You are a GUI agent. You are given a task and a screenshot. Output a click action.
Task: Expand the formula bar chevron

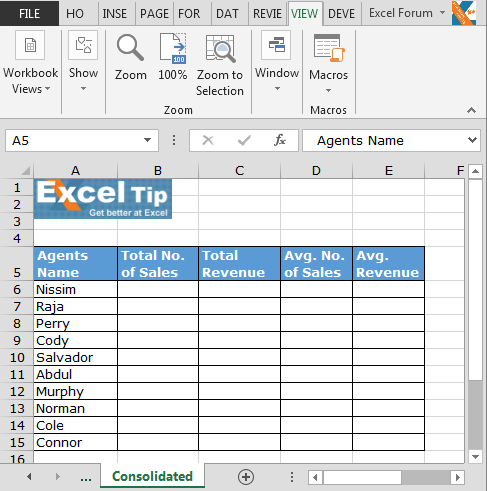tap(472, 140)
